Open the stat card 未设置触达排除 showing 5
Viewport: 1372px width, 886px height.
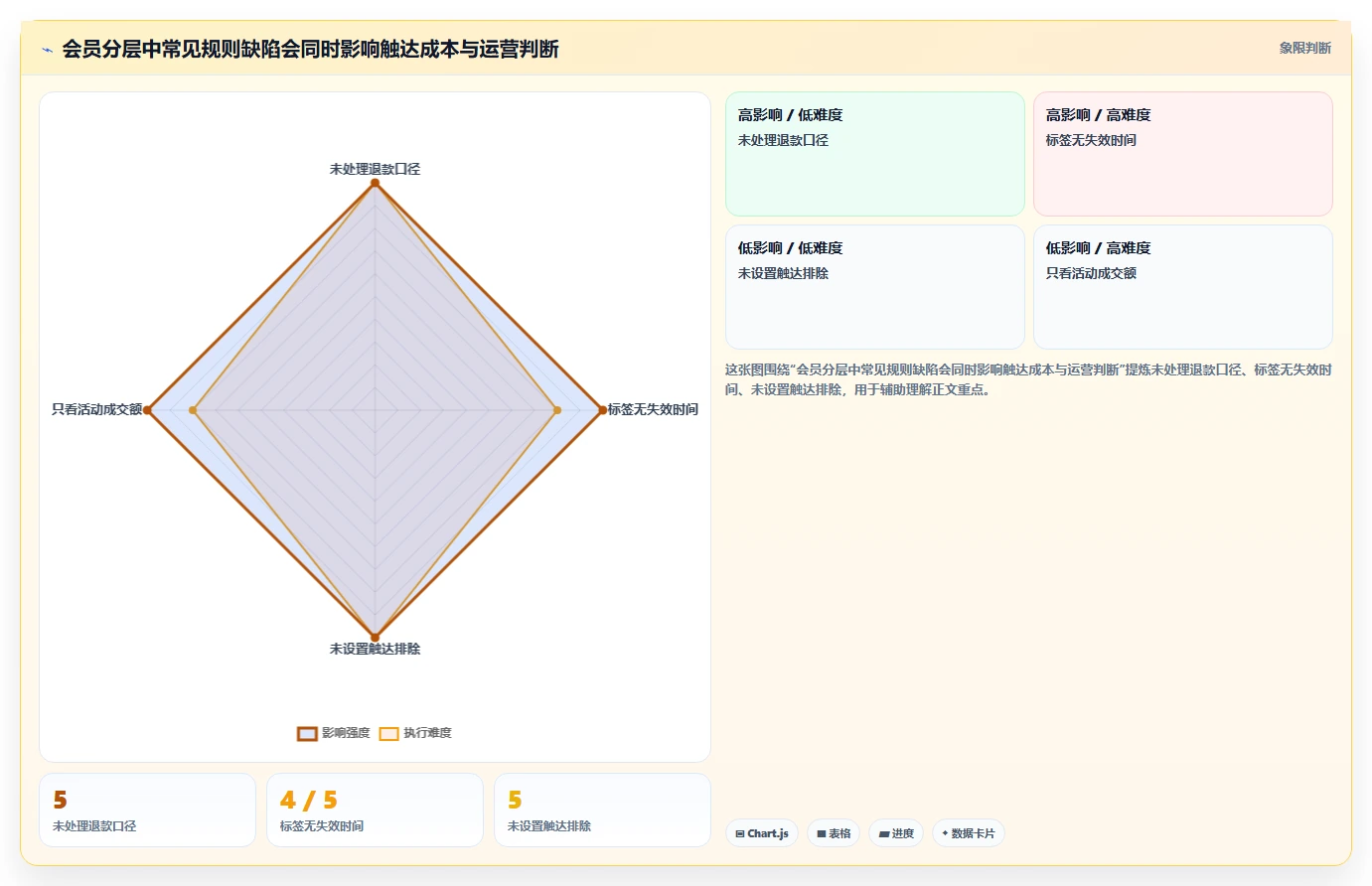[x=602, y=811]
